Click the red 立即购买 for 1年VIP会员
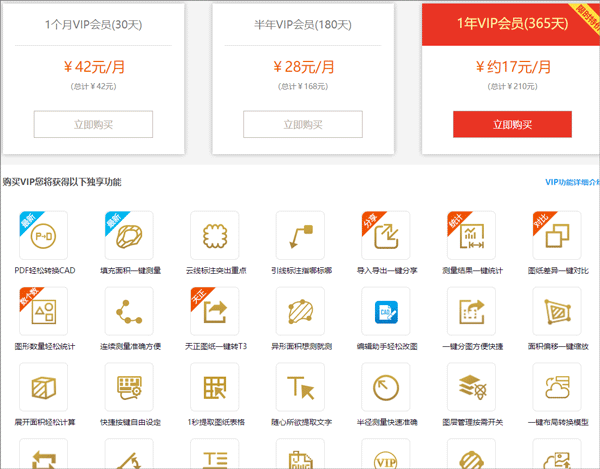This screenshot has height=469, width=600. (512, 124)
